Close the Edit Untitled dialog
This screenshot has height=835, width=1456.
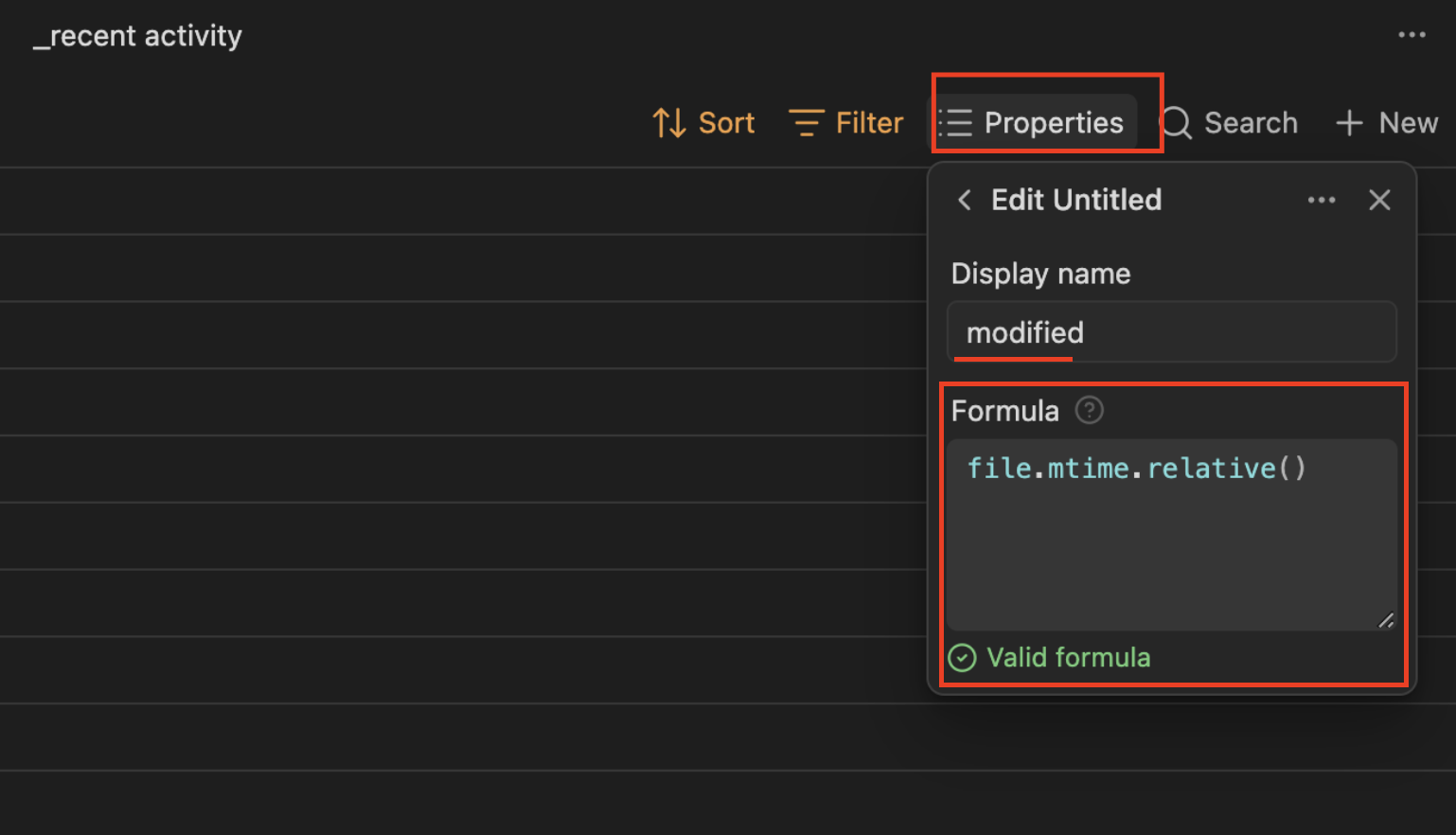click(x=1379, y=200)
